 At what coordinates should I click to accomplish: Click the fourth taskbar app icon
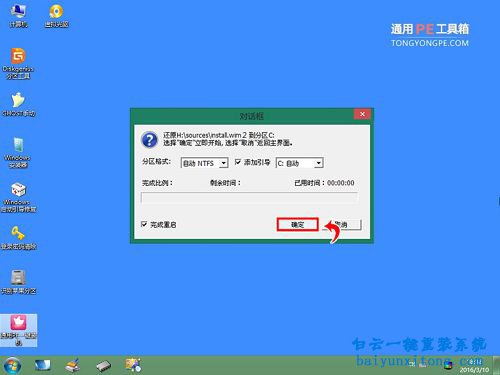point(133,365)
